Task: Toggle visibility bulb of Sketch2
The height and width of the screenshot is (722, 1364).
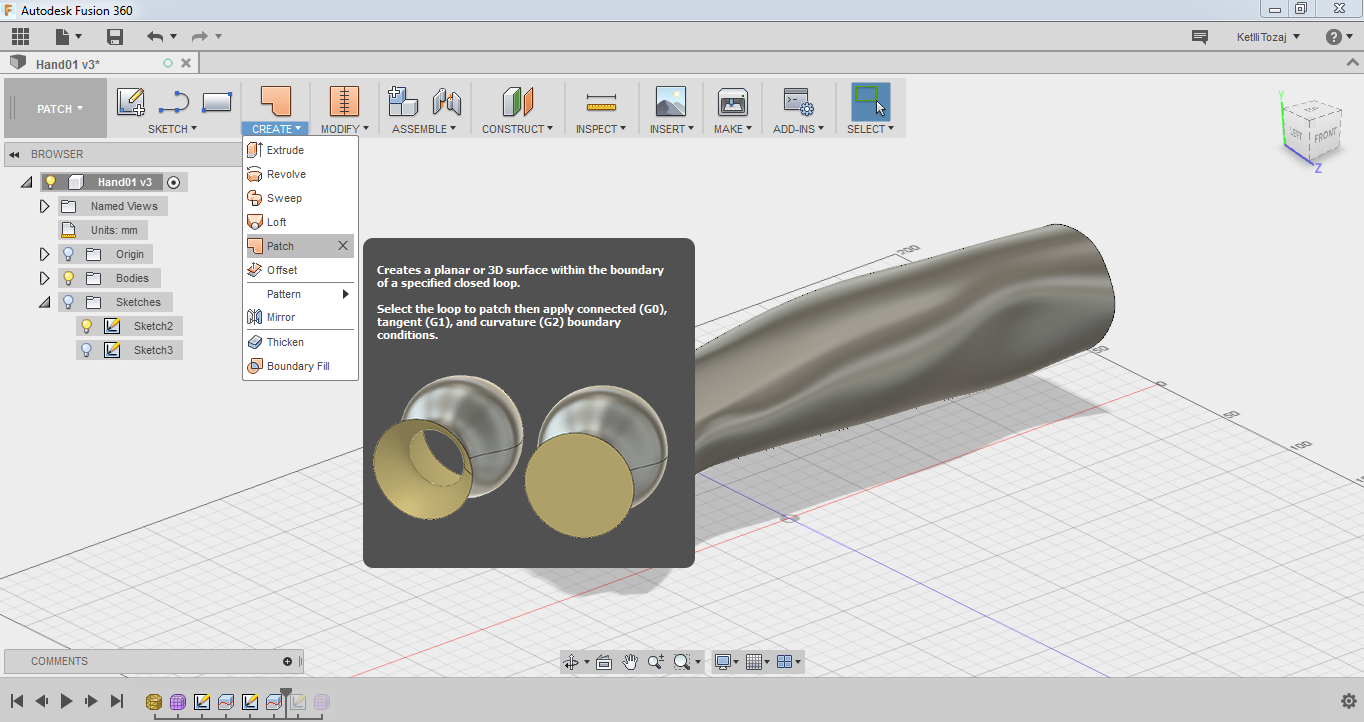Action: (87, 326)
